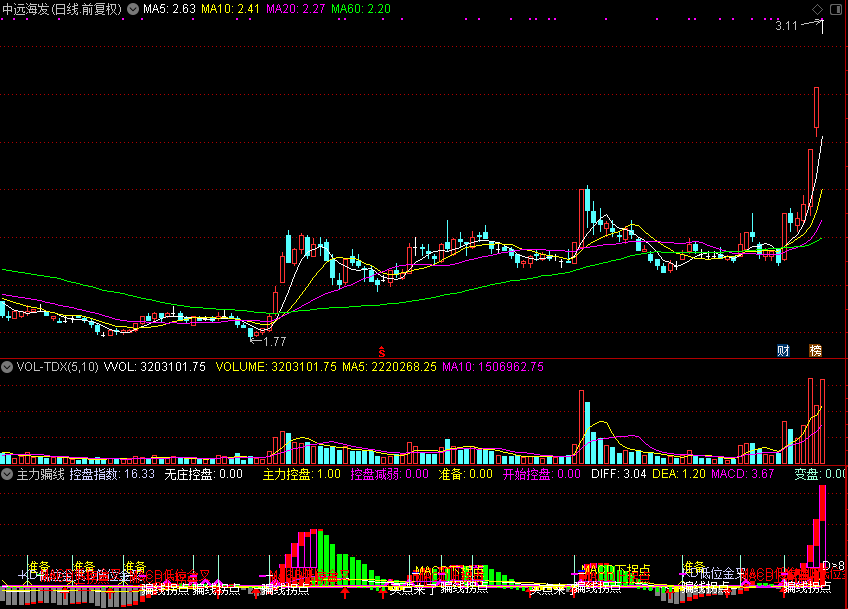Click the volume MA5: 2220268.25 label
The height and width of the screenshot is (609, 848).
[389, 367]
